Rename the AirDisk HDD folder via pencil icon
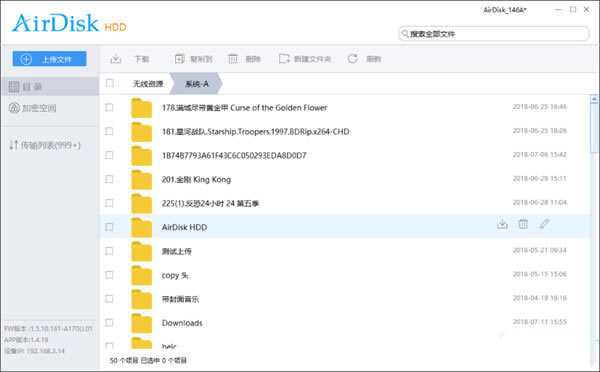 pos(544,224)
